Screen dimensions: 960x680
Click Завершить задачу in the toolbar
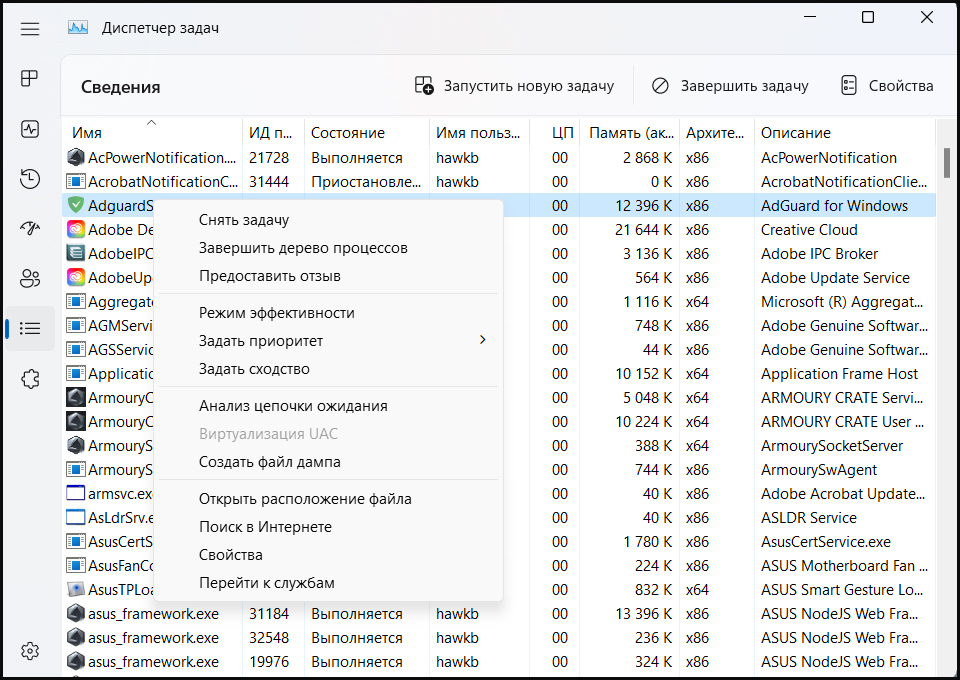(x=730, y=86)
